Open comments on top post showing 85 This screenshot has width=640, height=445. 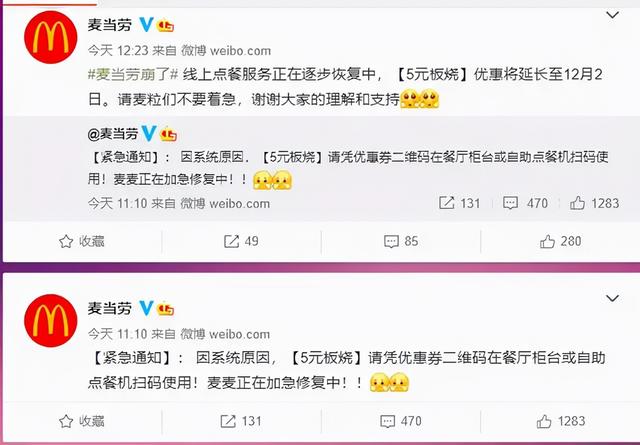pos(401,241)
